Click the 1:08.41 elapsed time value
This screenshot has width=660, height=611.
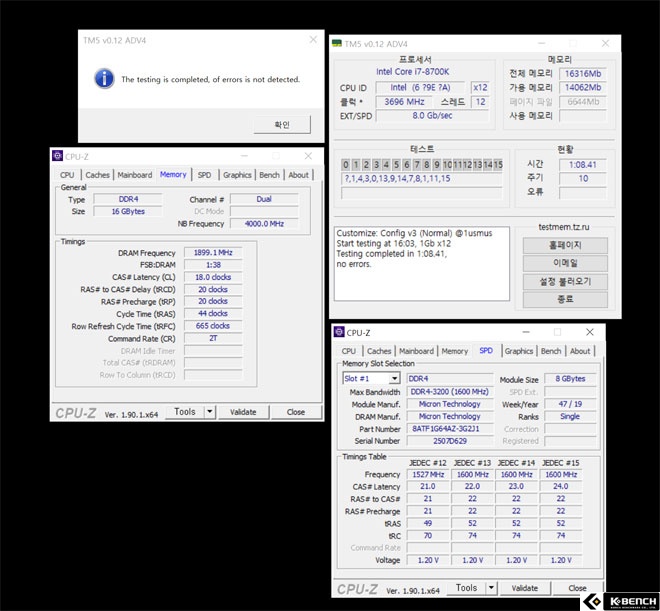tap(583, 165)
